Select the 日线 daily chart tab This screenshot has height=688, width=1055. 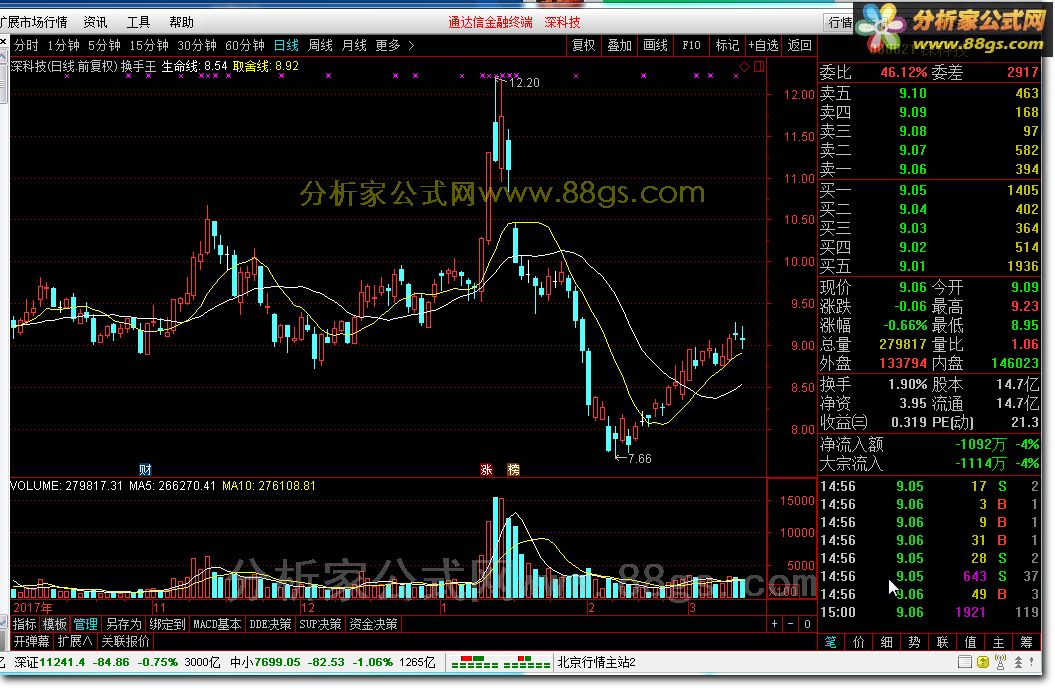(x=286, y=45)
